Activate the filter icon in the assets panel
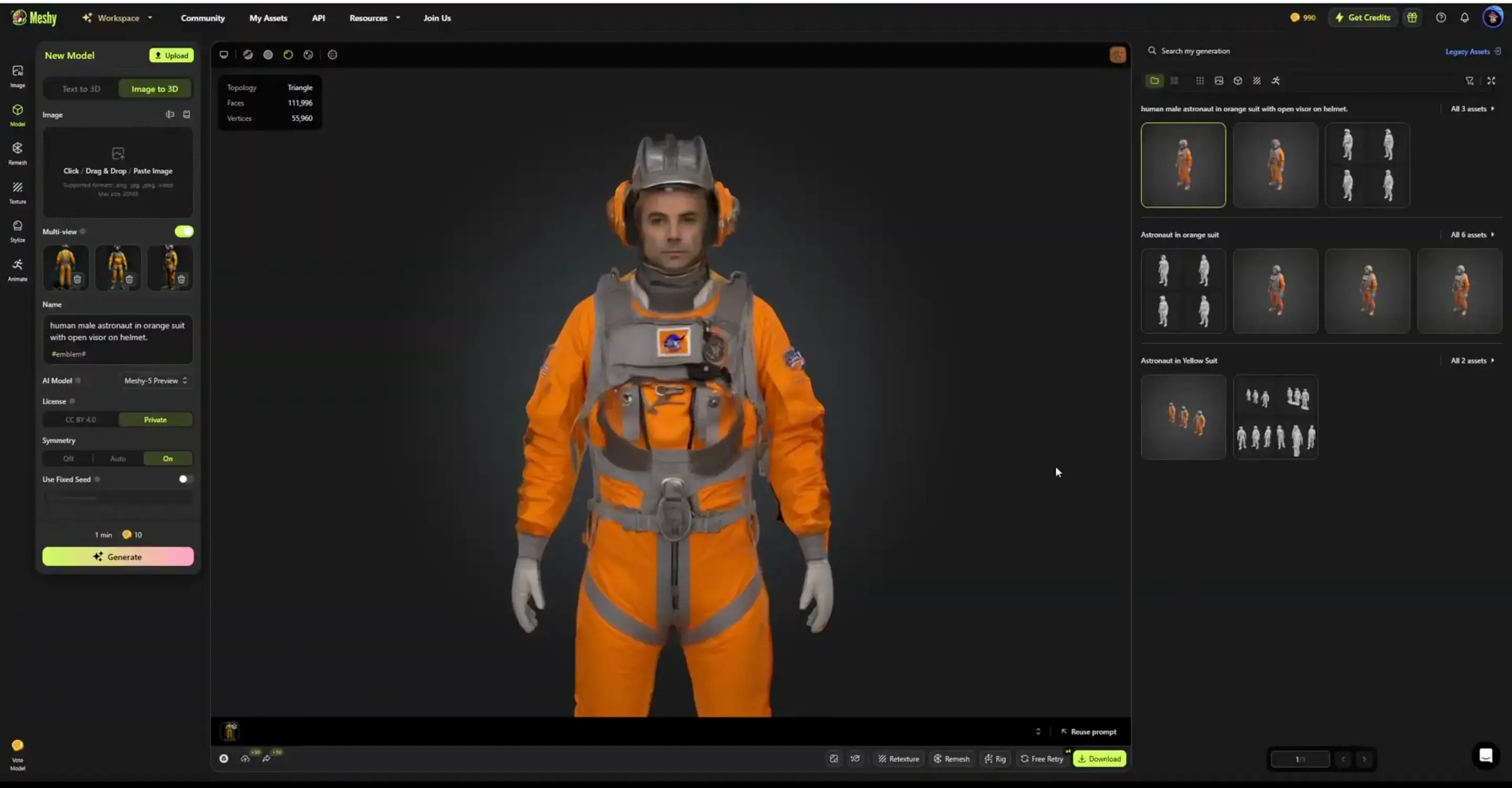 pos(1470,80)
